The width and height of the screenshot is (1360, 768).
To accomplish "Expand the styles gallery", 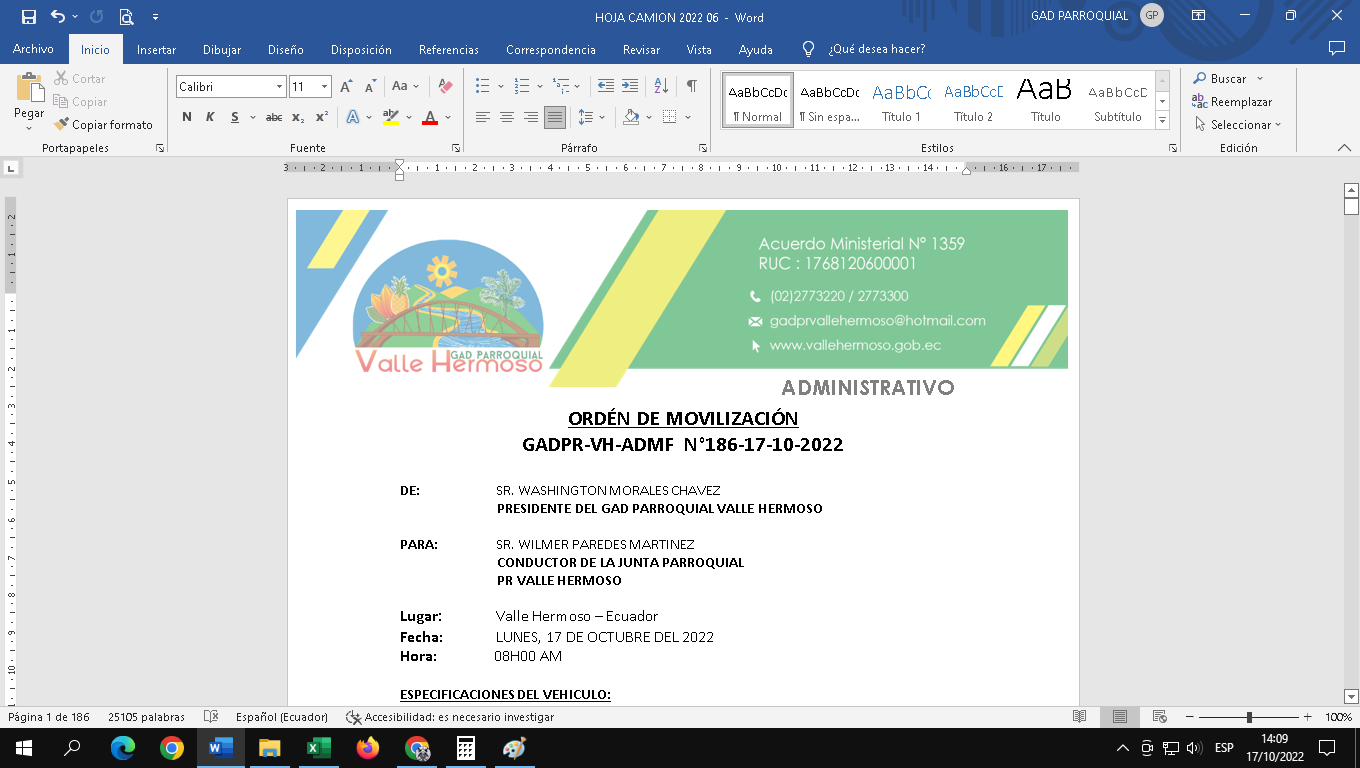I will click(1162, 121).
